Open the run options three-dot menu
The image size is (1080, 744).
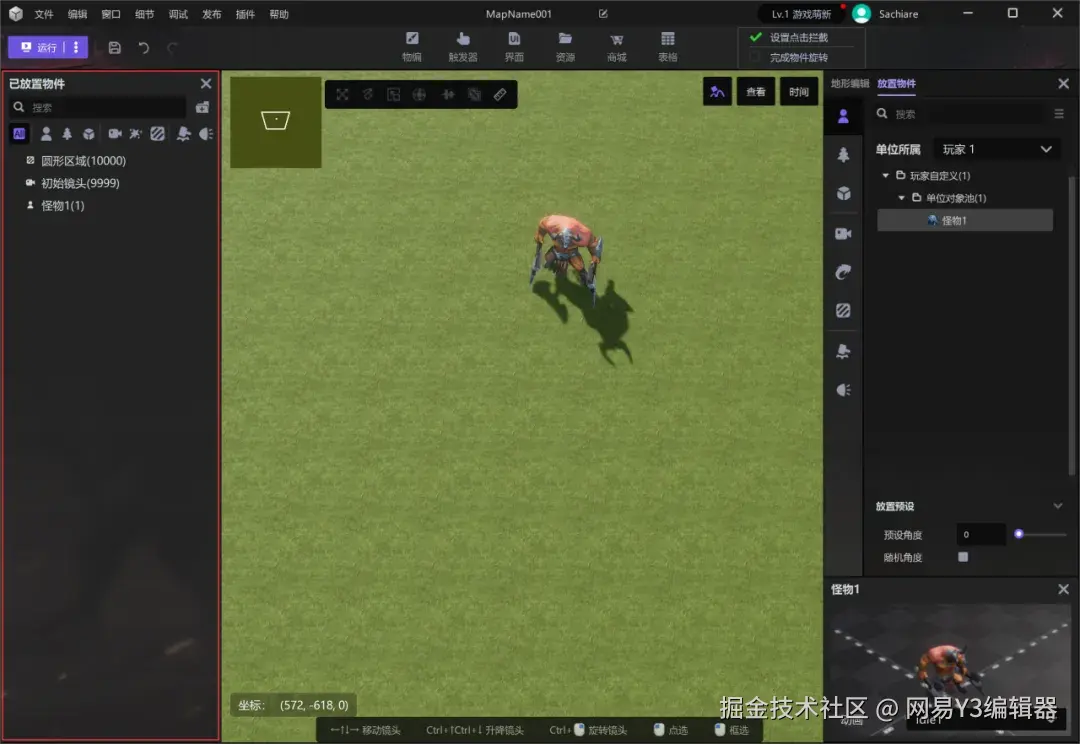coord(76,47)
